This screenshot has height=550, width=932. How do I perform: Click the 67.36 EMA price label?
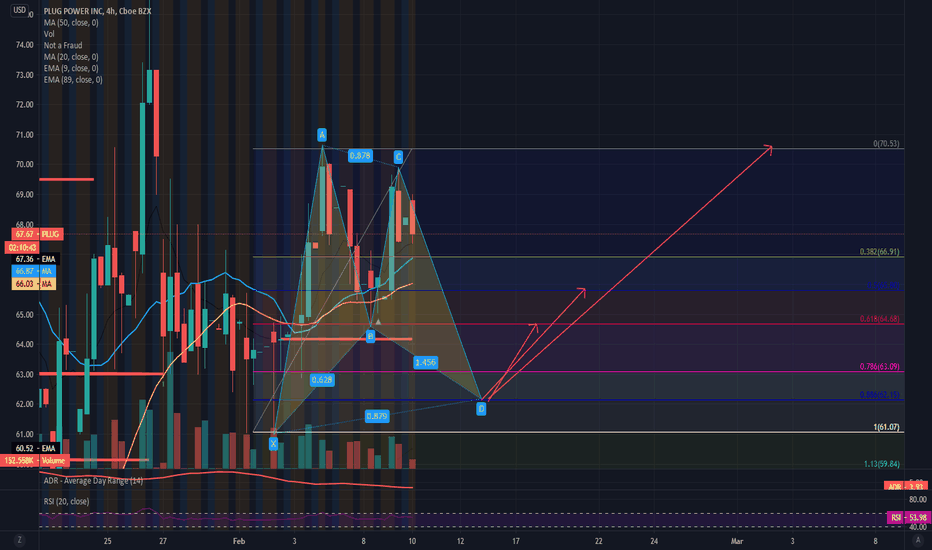tap(34, 259)
